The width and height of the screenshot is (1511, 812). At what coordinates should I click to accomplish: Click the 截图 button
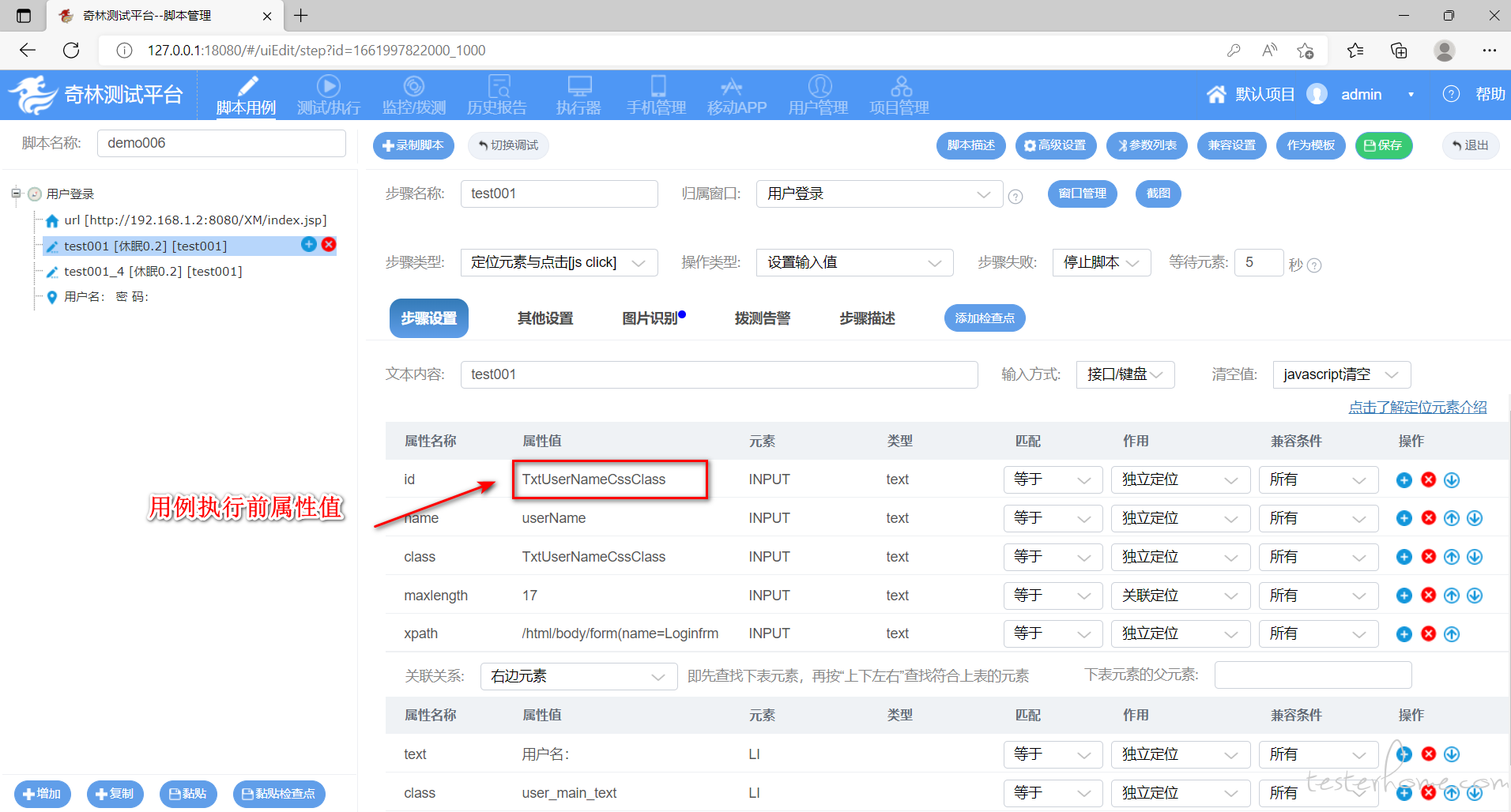click(1158, 194)
